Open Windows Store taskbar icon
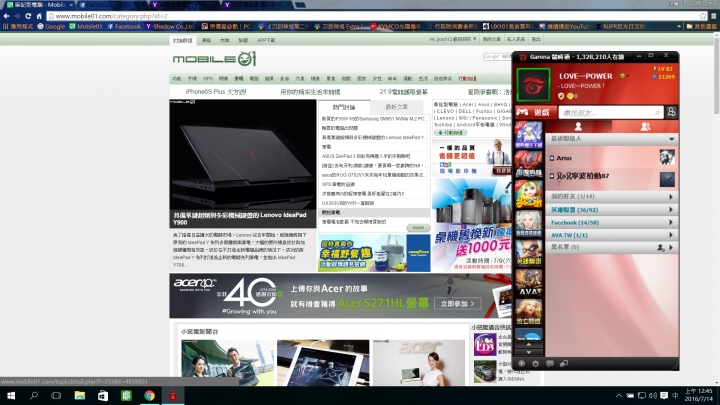Image resolution: width=720 pixels, height=405 pixels. (x=103, y=395)
